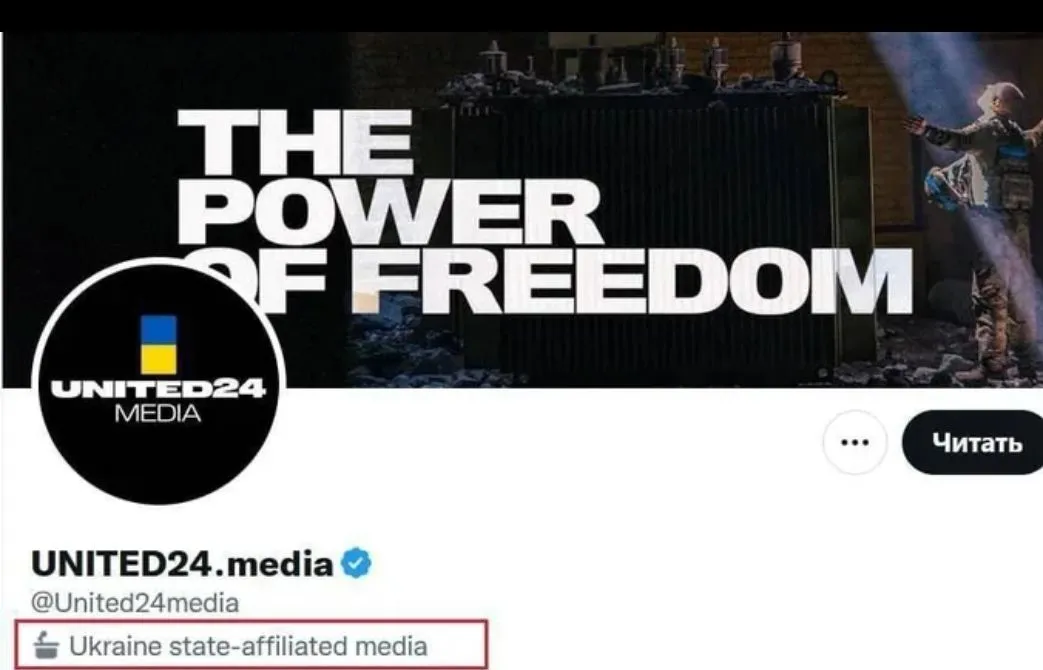Viewport: 1043px width, 670px height.
Task: Click the black bar above the banner
Action: pyautogui.click(x=522, y=15)
